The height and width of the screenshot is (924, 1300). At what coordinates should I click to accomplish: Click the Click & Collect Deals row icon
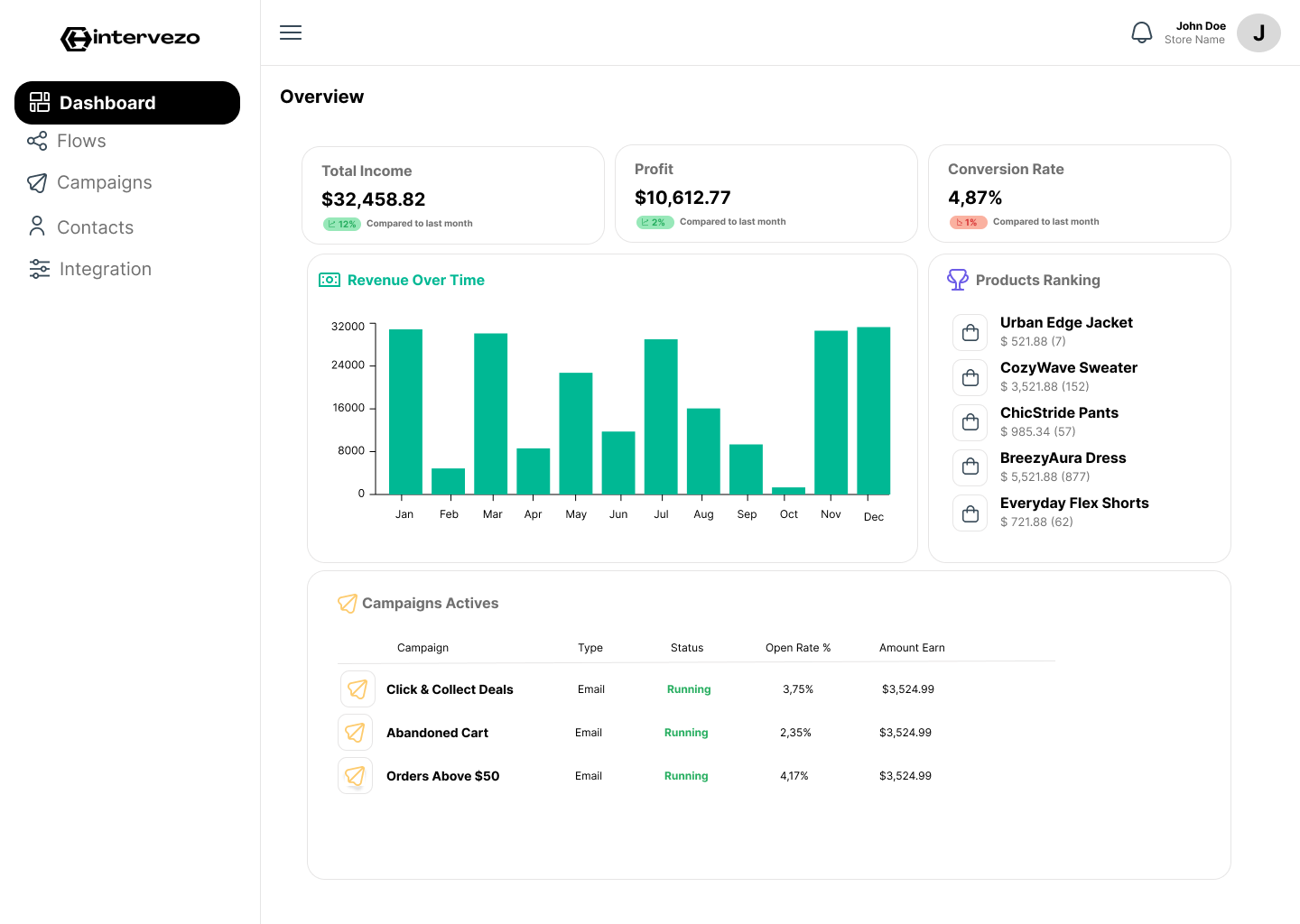(x=357, y=688)
